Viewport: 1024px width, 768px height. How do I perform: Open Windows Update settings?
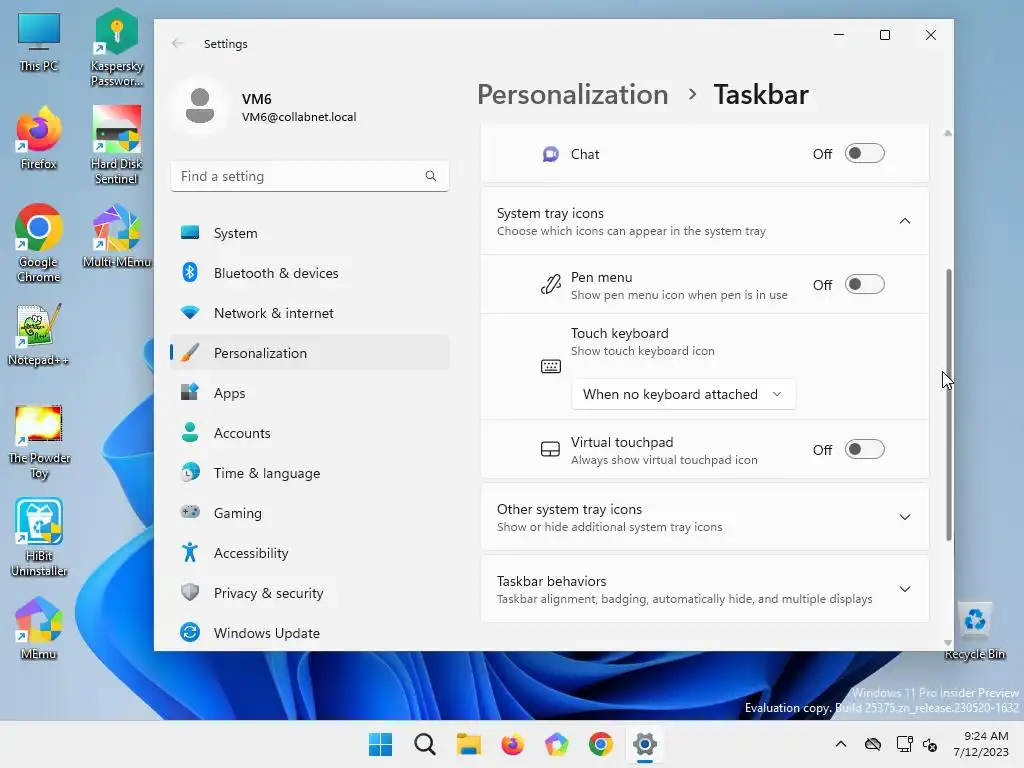click(310, 633)
